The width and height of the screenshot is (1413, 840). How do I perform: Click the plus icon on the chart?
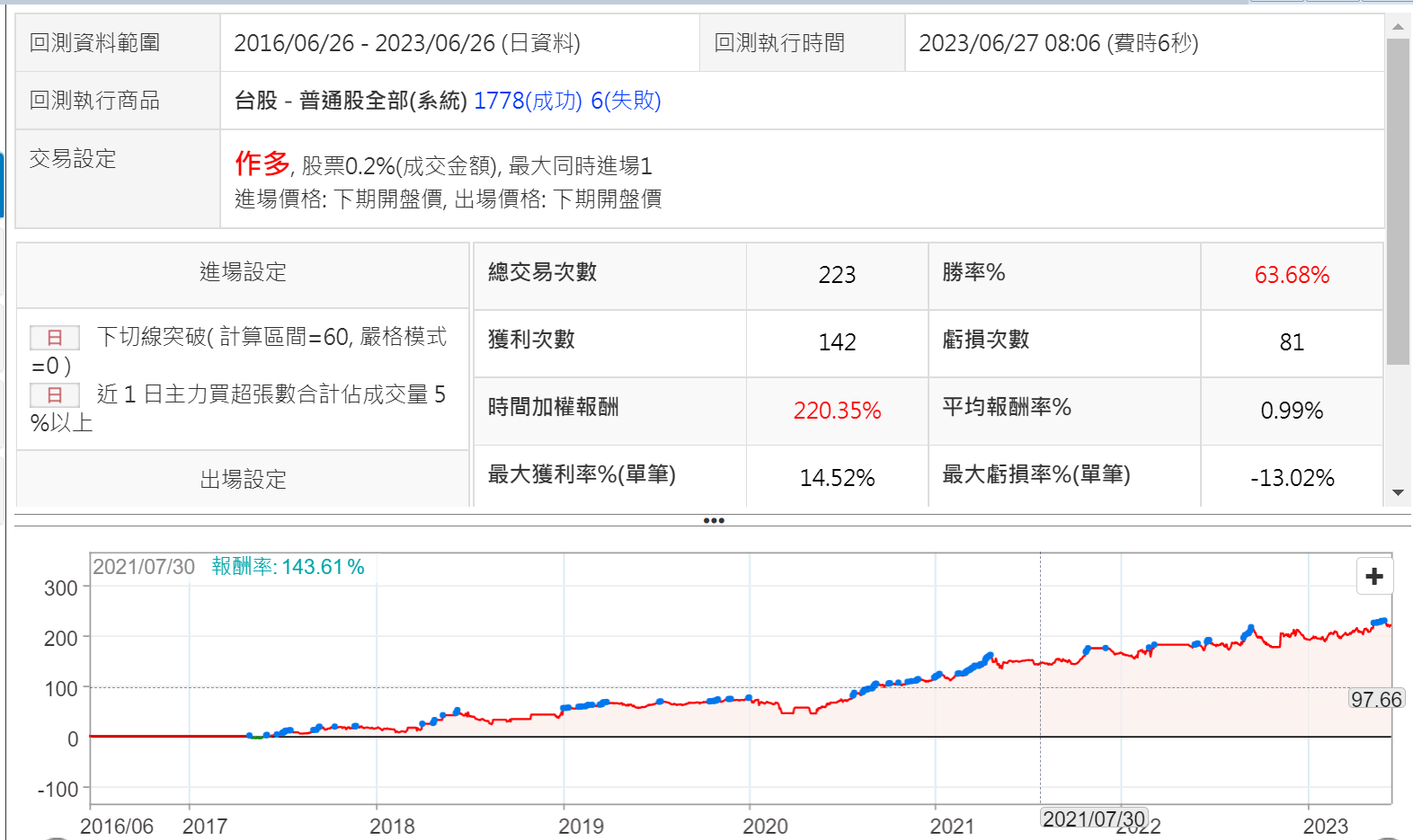click(x=1373, y=576)
